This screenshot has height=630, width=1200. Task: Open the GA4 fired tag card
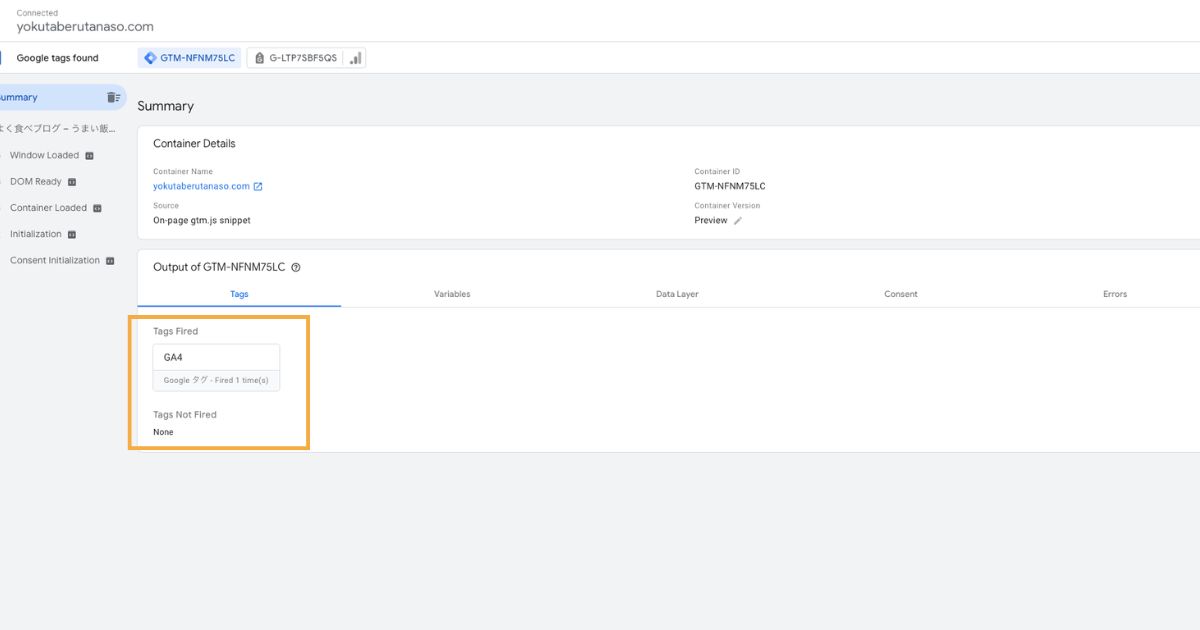click(x=216, y=367)
